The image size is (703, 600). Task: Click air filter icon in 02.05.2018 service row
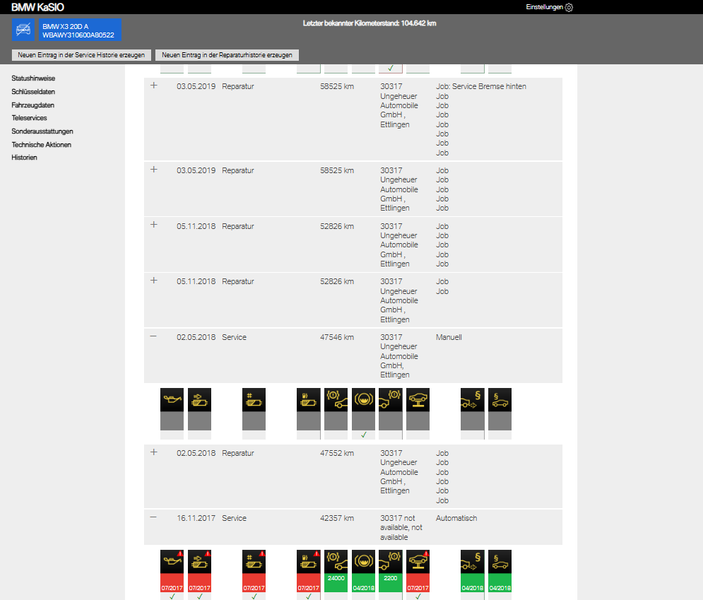pyautogui.click(x=199, y=400)
